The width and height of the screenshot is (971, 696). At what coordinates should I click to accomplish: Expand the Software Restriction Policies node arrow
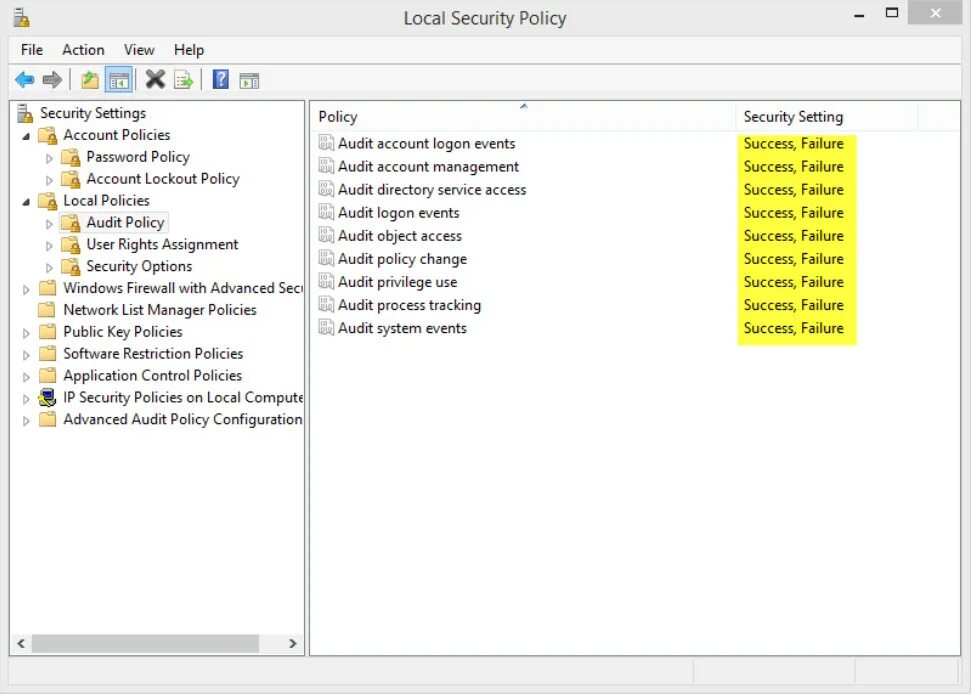point(26,355)
